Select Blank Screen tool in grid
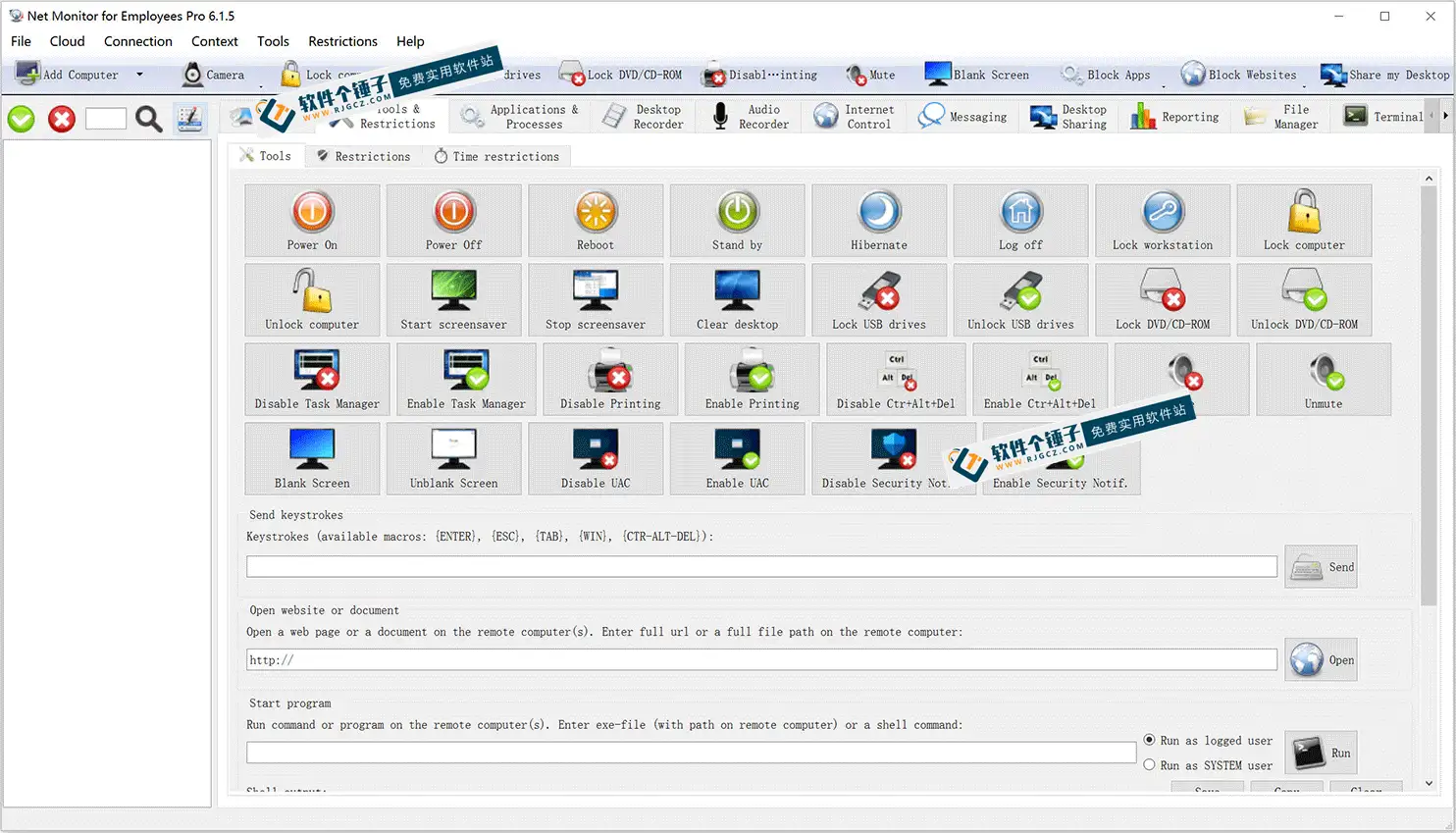The image size is (1456, 833). (x=312, y=459)
